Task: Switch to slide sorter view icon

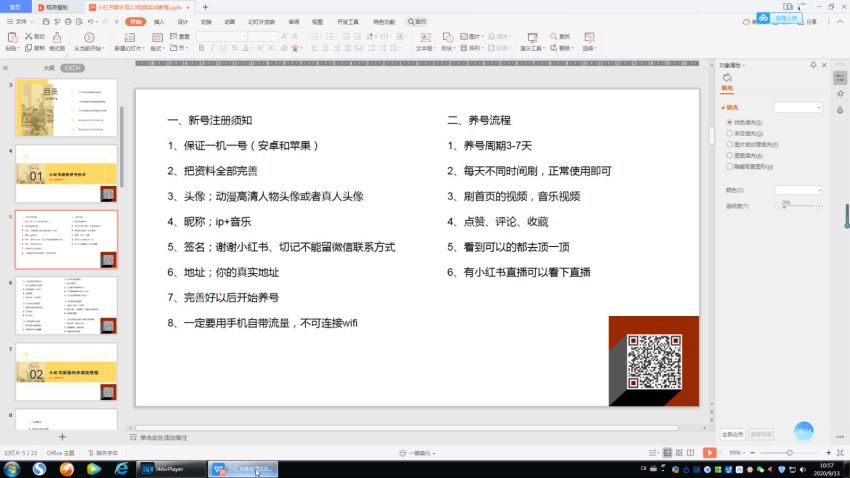Action: (x=679, y=453)
